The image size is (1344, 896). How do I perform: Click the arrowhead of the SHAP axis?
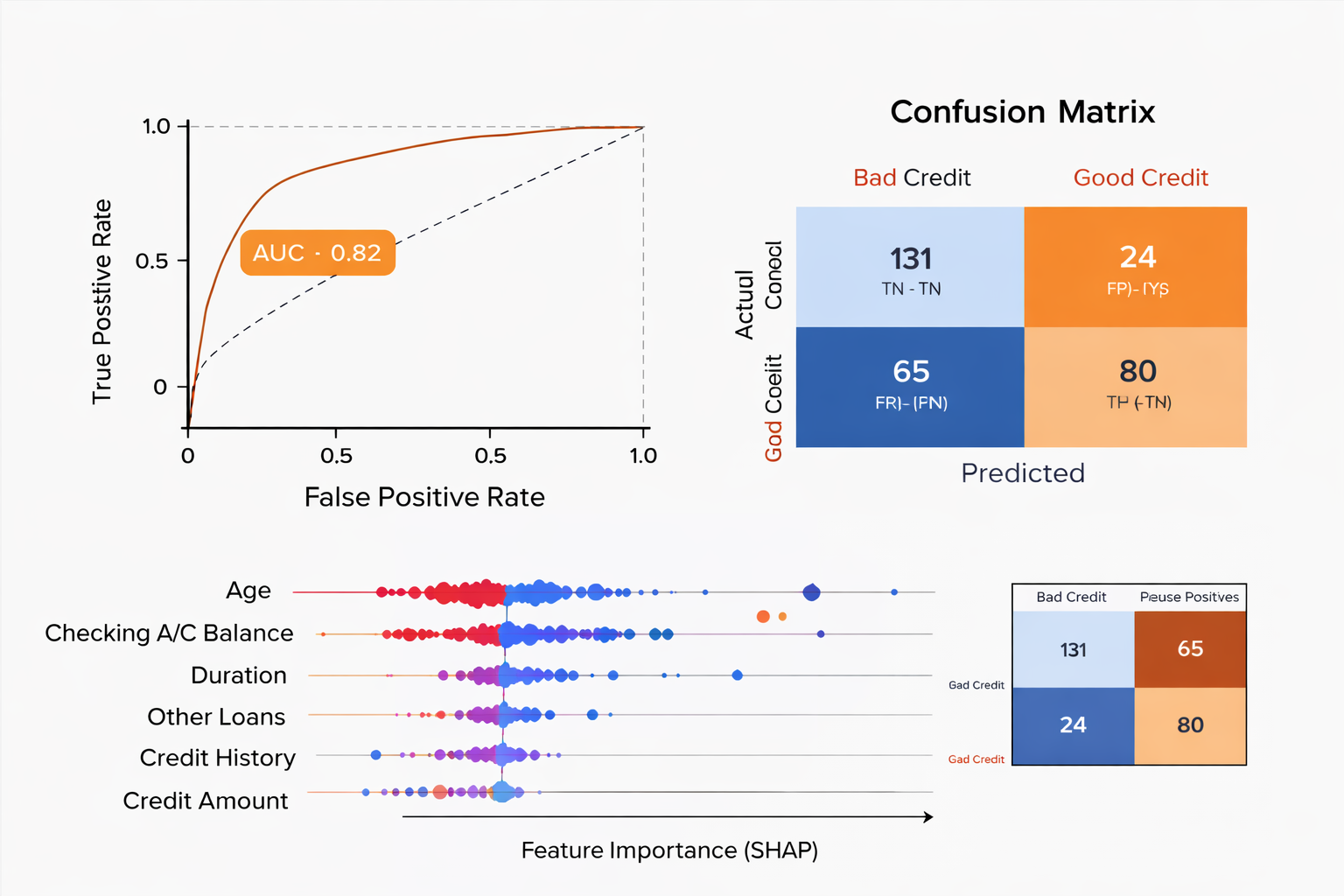(x=928, y=817)
